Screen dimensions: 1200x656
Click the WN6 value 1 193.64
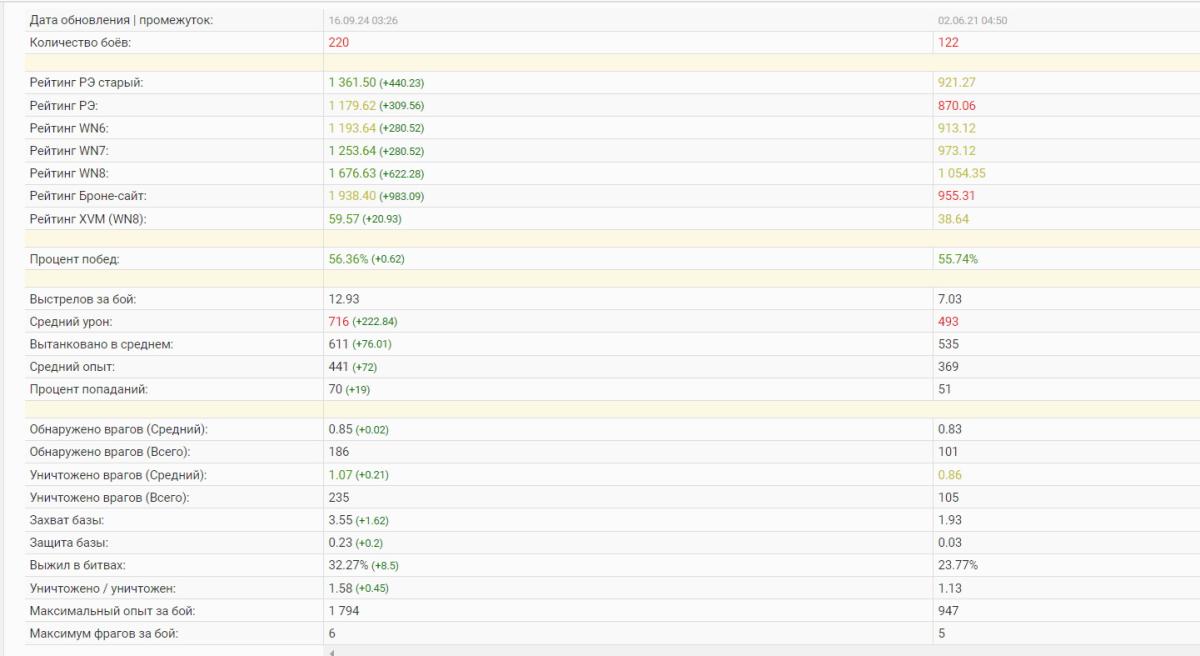coord(352,128)
